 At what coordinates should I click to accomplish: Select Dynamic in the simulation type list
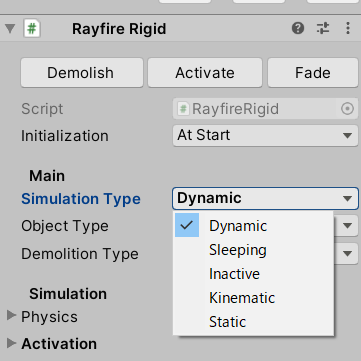[x=253, y=226]
